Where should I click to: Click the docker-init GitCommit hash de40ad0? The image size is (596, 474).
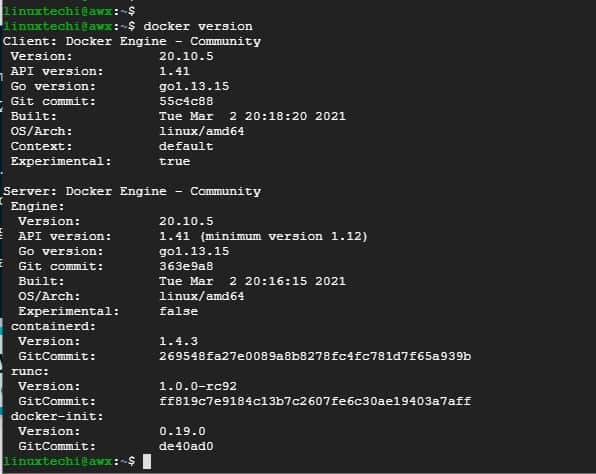tap(186, 446)
